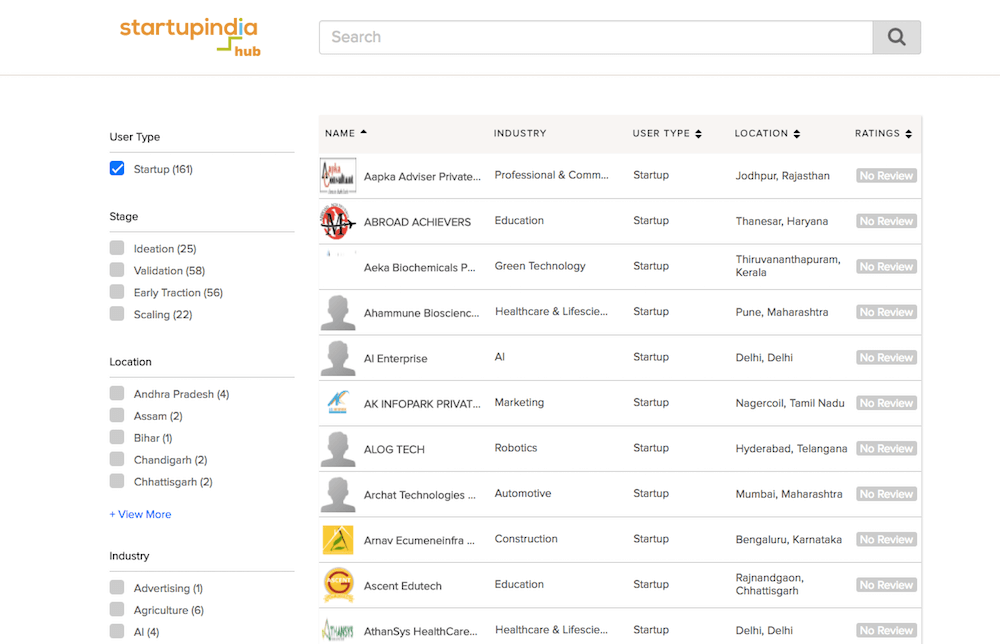Click the search magnifying glass icon
The height and width of the screenshot is (644, 1000).
[895, 36]
